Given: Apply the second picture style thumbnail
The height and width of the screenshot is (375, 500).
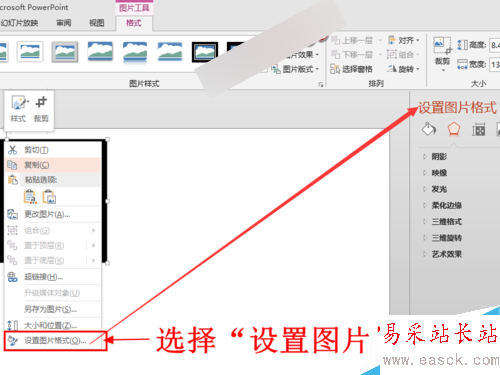Looking at the screenshot, I should pos(30,52).
